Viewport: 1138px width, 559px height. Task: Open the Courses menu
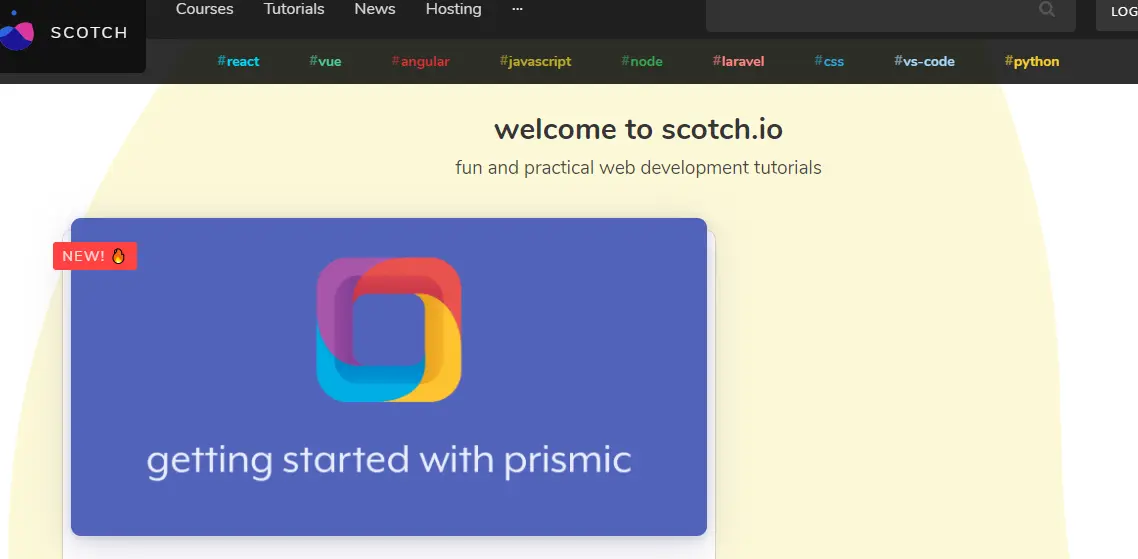coord(205,9)
